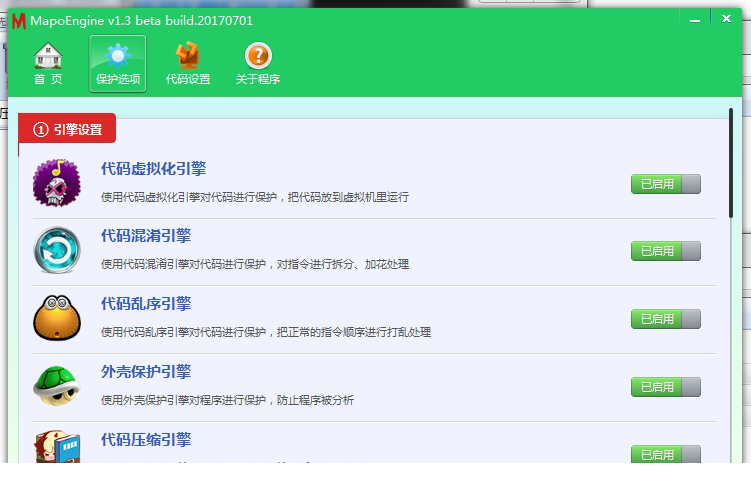
Task: Click the green turtle shell protection icon
Action: coord(57,385)
